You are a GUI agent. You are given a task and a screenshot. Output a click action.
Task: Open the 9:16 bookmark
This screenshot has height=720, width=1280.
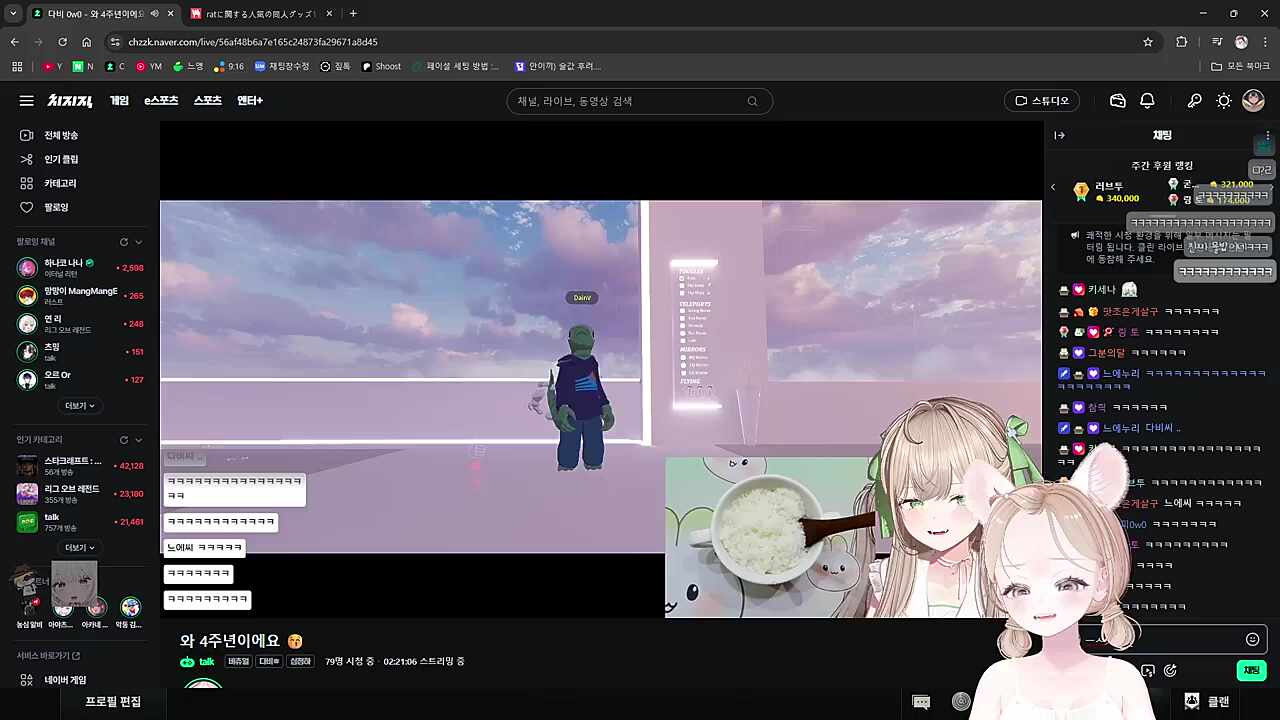(229, 66)
